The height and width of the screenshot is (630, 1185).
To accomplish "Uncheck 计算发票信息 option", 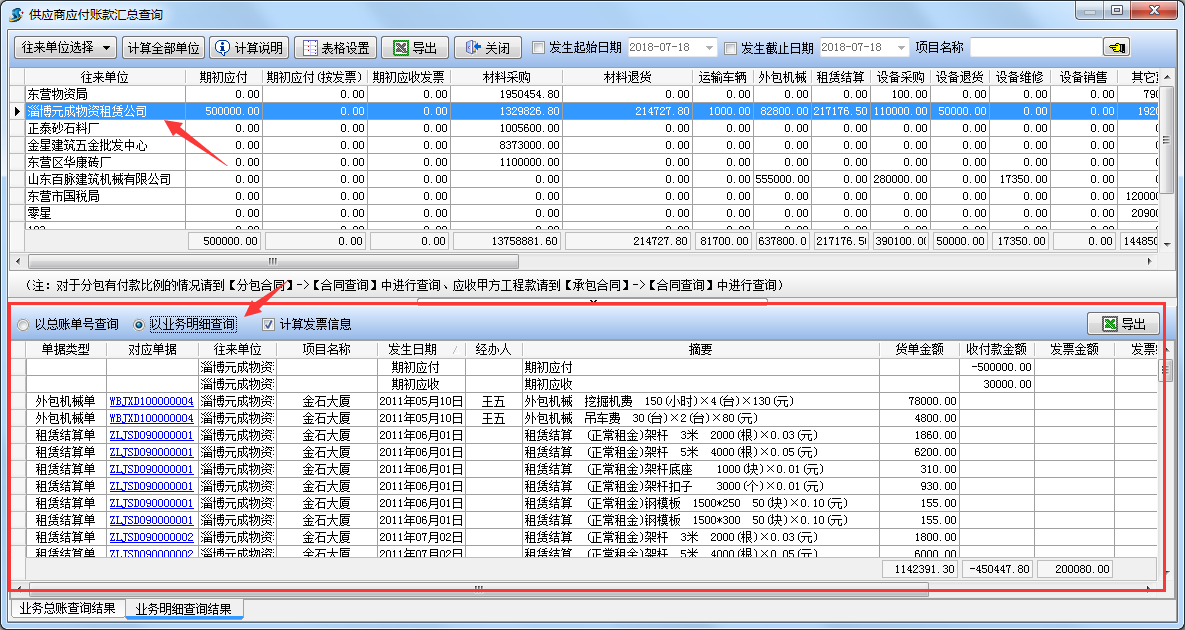I will [266, 323].
